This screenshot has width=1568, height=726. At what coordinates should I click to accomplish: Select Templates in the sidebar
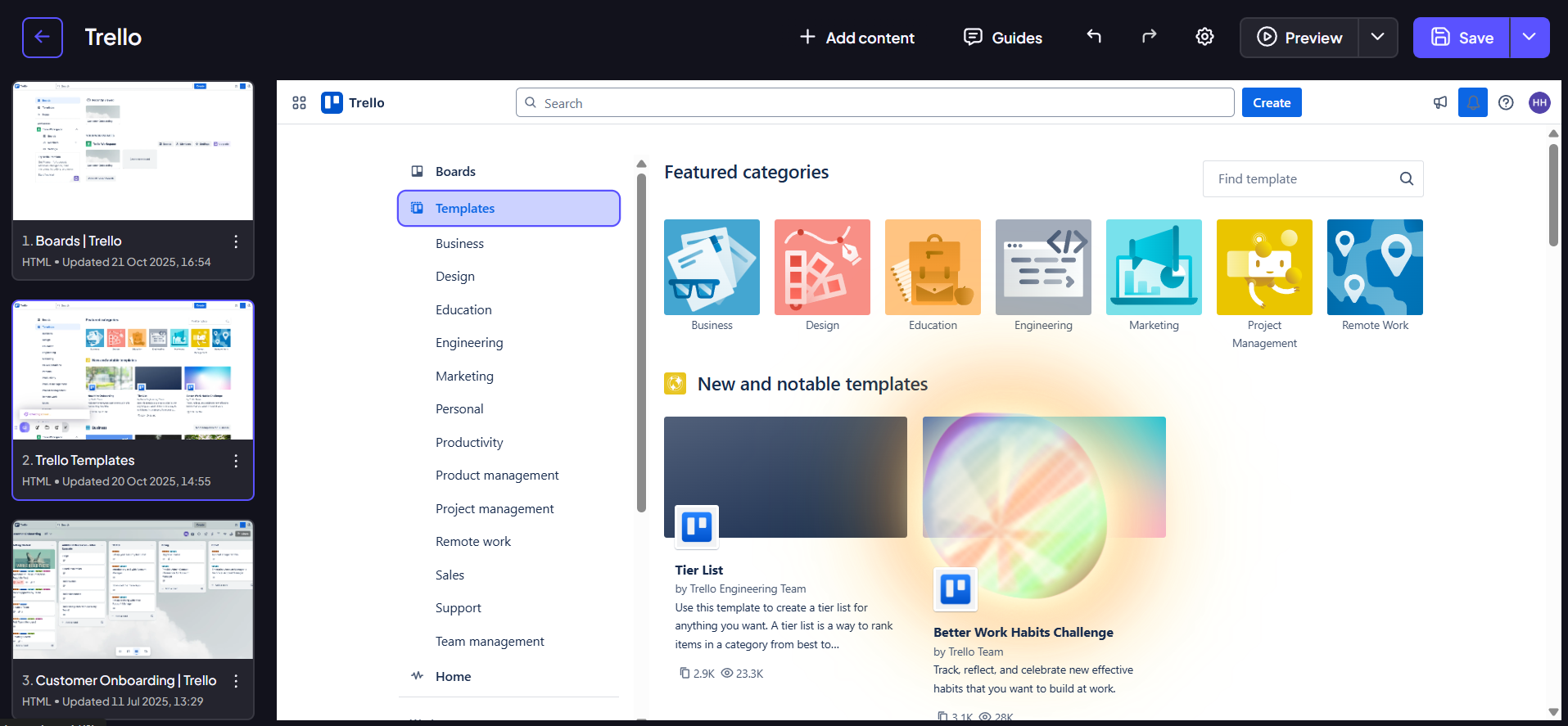click(508, 209)
